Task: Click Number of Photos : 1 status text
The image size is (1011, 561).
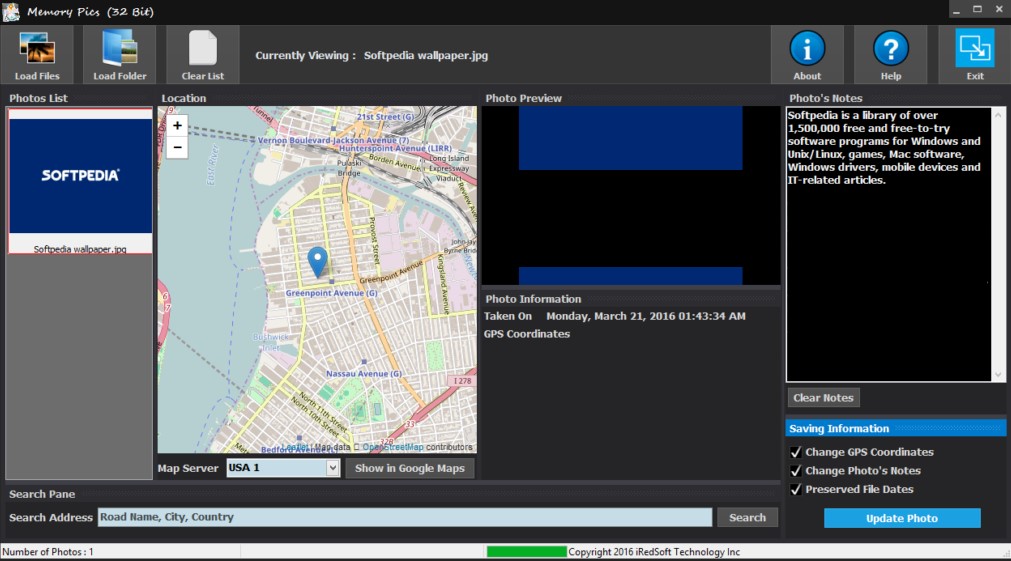Action: (48, 552)
